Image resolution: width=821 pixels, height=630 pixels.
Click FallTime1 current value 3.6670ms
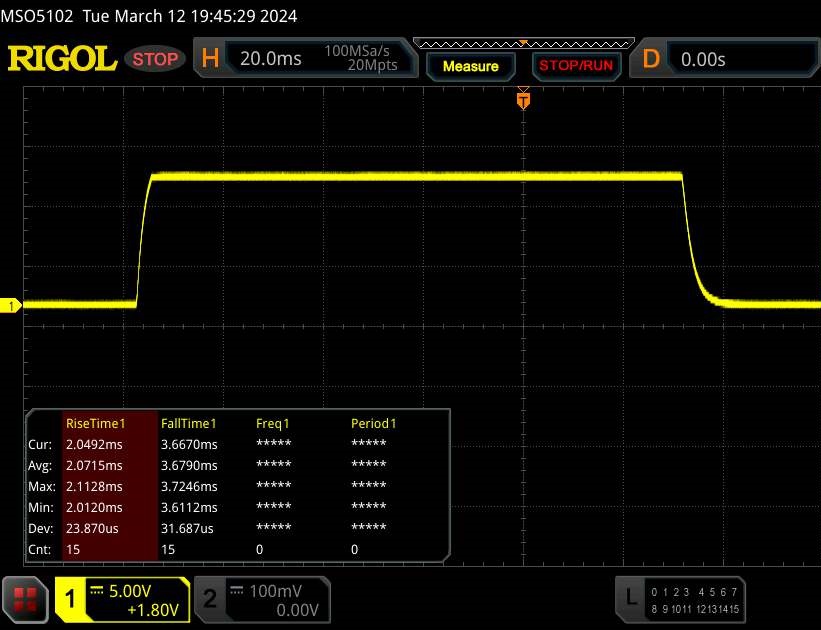(189, 445)
